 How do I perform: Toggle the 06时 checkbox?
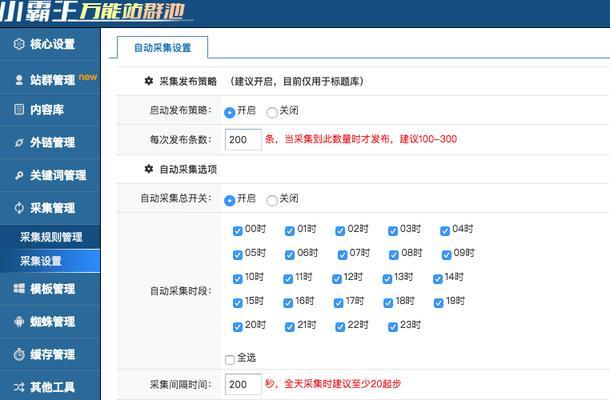coord(290,255)
